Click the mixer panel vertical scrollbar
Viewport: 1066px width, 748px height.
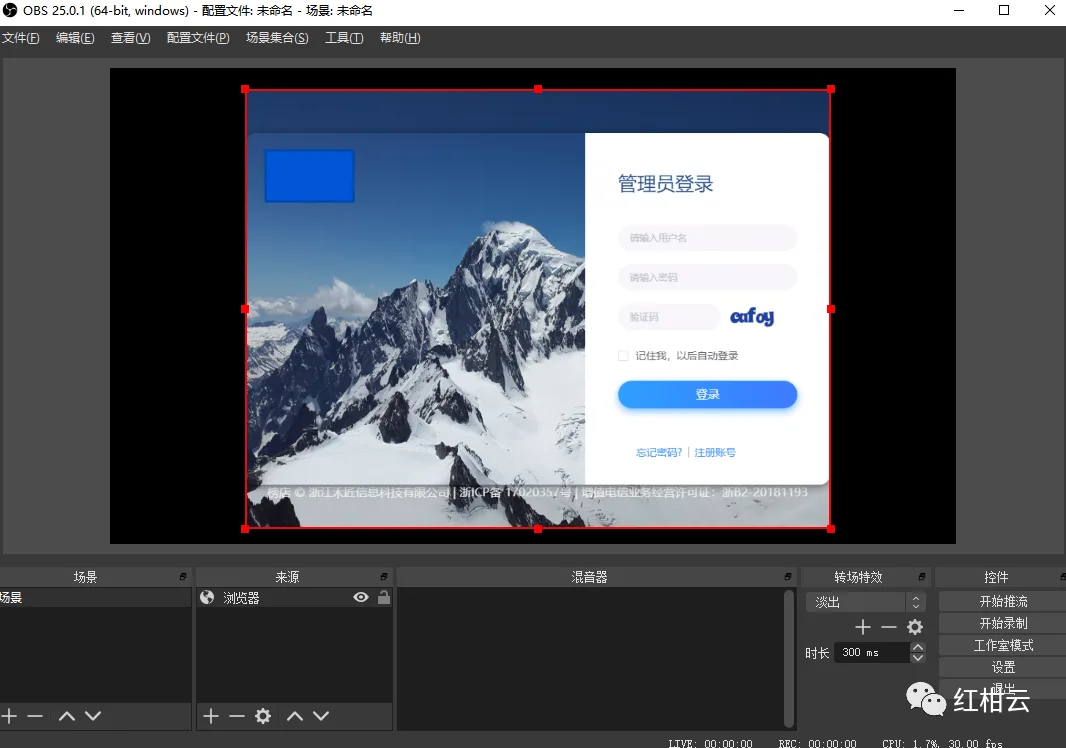(x=789, y=658)
